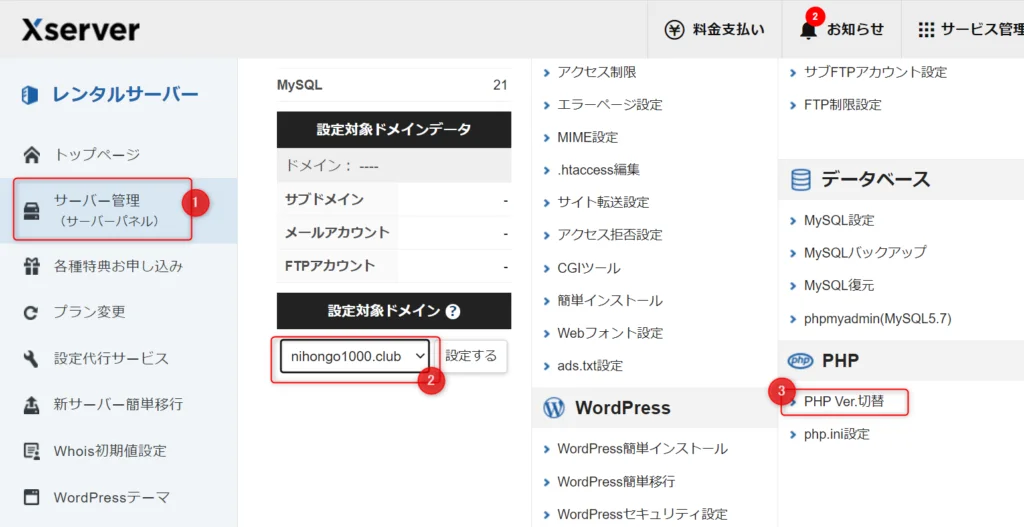Click the refresh icon beside プラン変更
The width and height of the screenshot is (1024, 527).
tap(31, 313)
